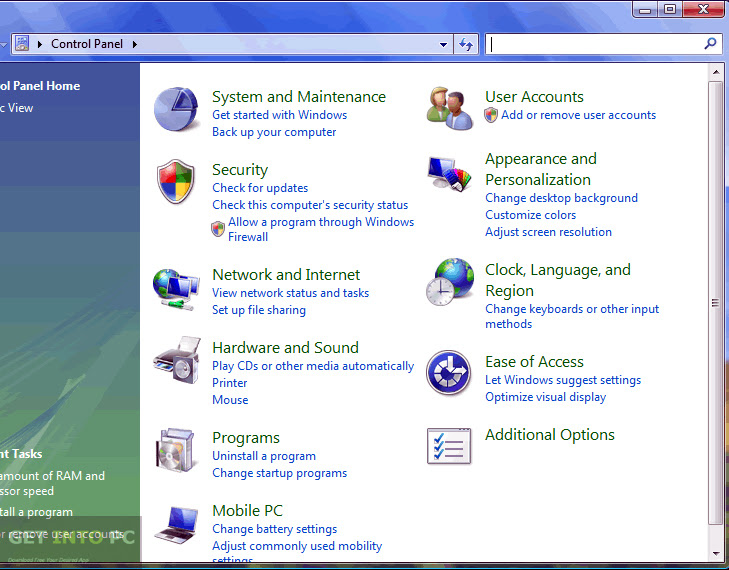The width and height of the screenshot is (729, 570).
Task: Click the Hardware and Sound printer icon
Action: coord(177,360)
